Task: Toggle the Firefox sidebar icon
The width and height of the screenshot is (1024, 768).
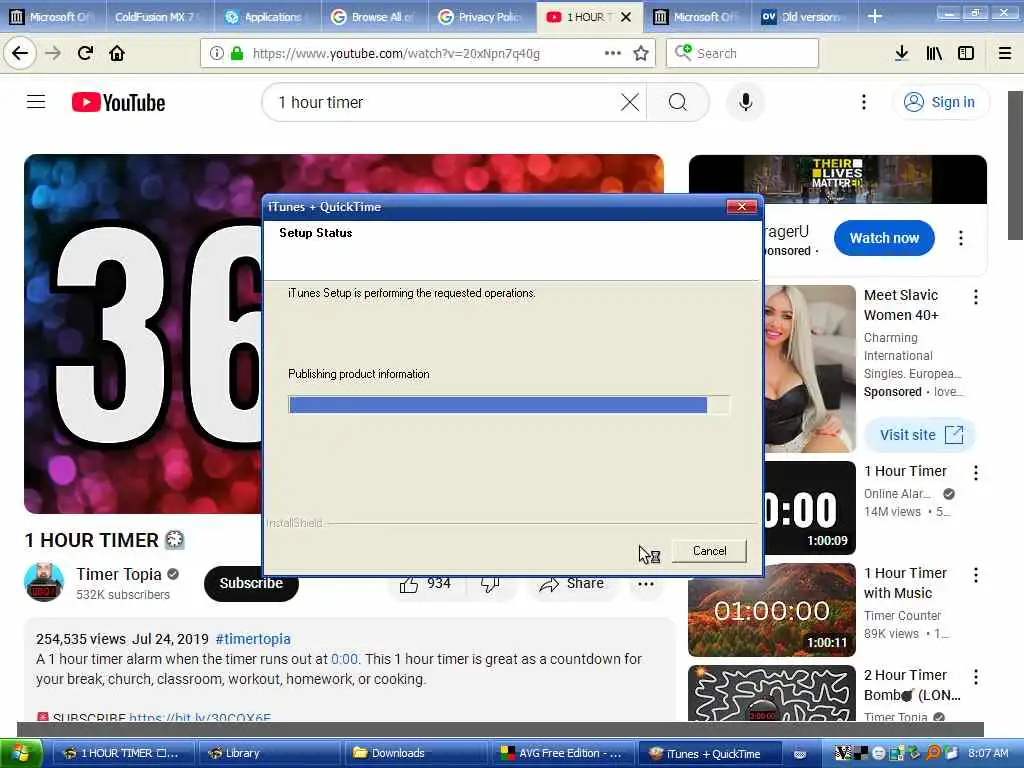Action: point(966,53)
